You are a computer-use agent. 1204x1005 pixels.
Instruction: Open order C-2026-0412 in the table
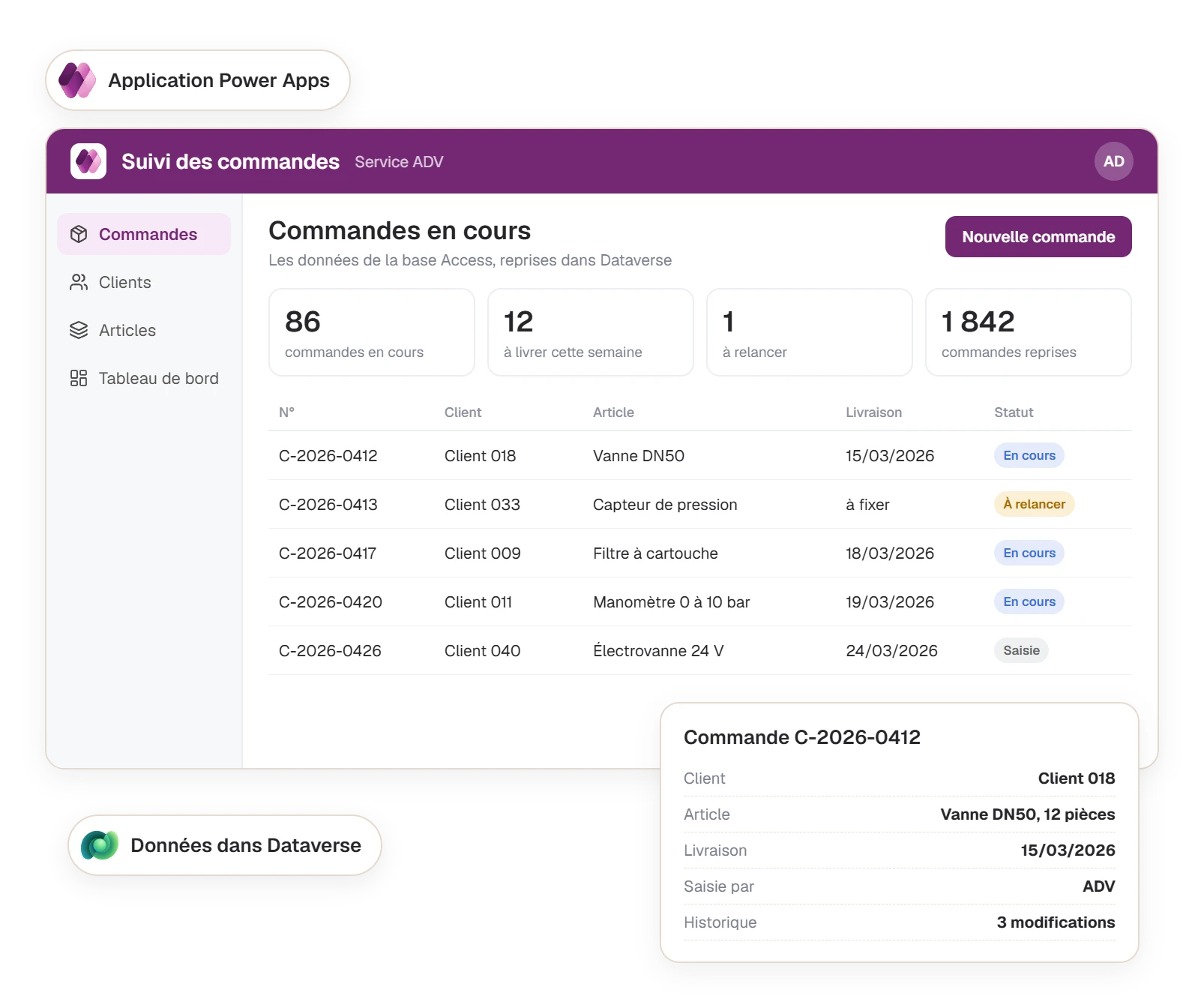pyautogui.click(x=700, y=455)
